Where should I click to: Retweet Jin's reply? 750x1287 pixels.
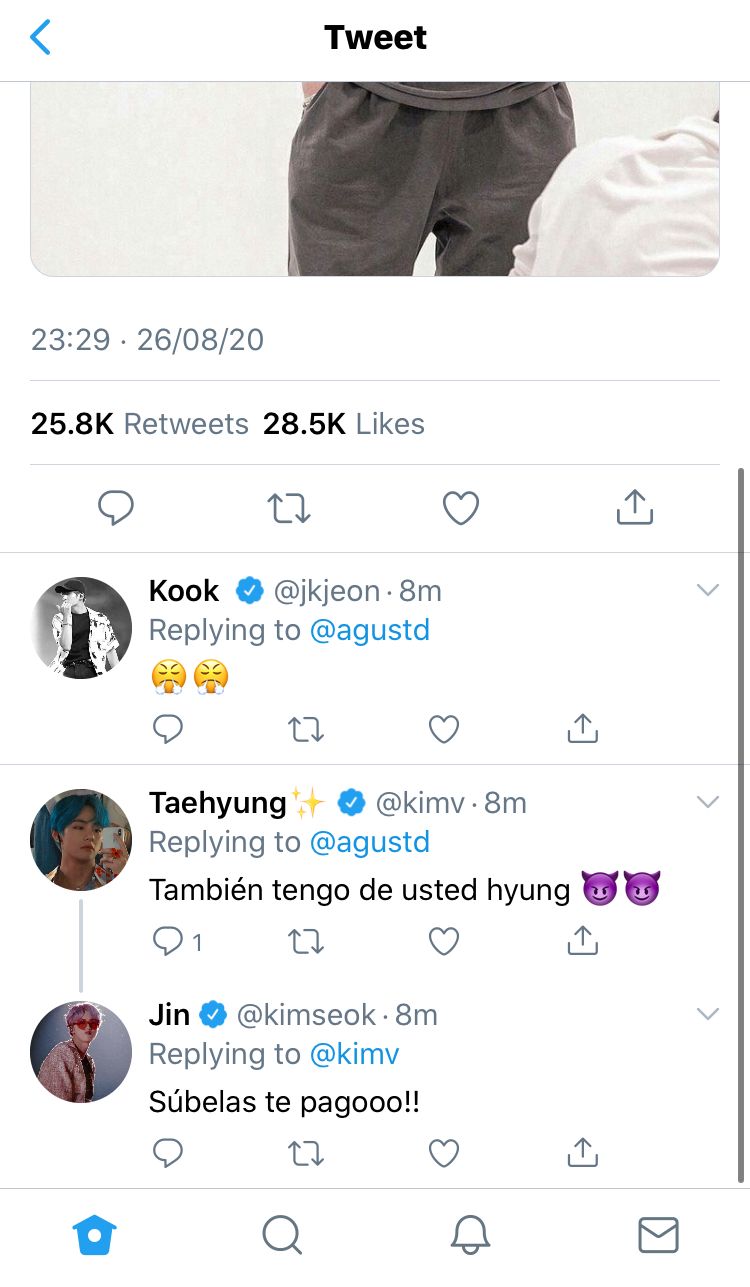[306, 1154]
